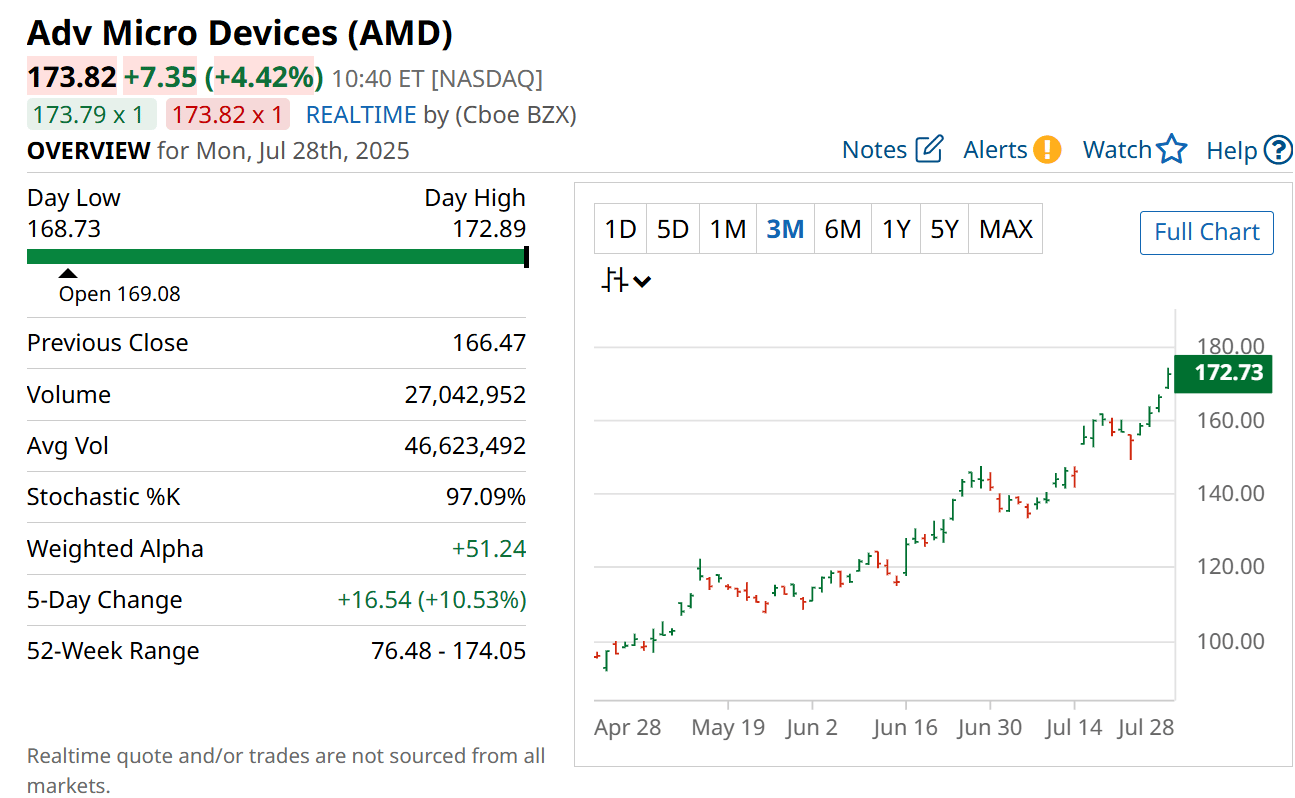The width and height of the screenshot is (1295, 798).
Task: Click the bid quote 173.79 x 1
Action: [x=92, y=114]
